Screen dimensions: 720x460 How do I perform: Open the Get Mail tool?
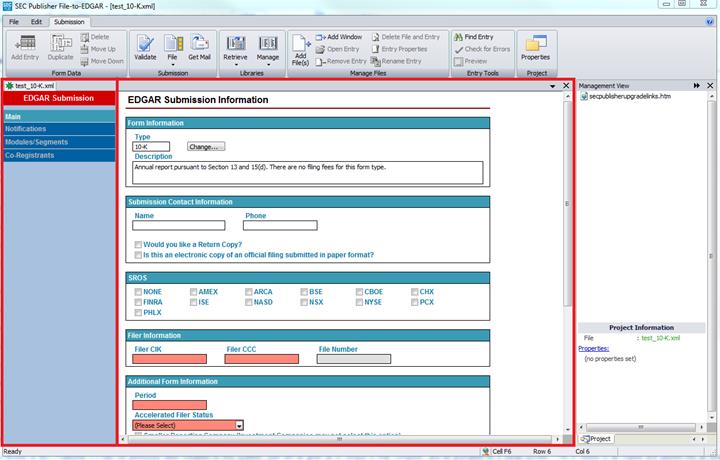click(x=199, y=47)
